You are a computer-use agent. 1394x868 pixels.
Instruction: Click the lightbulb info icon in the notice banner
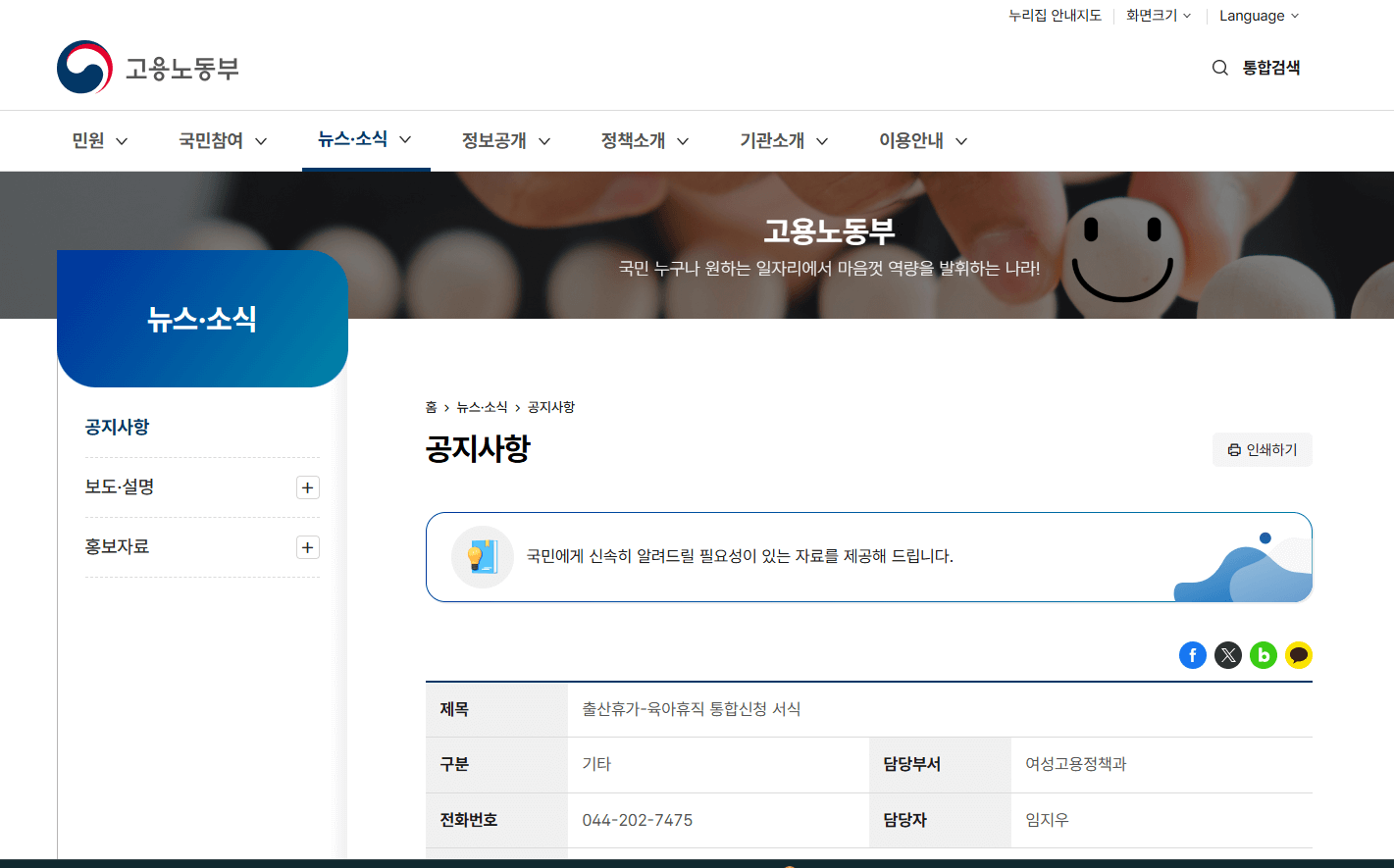point(483,556)
